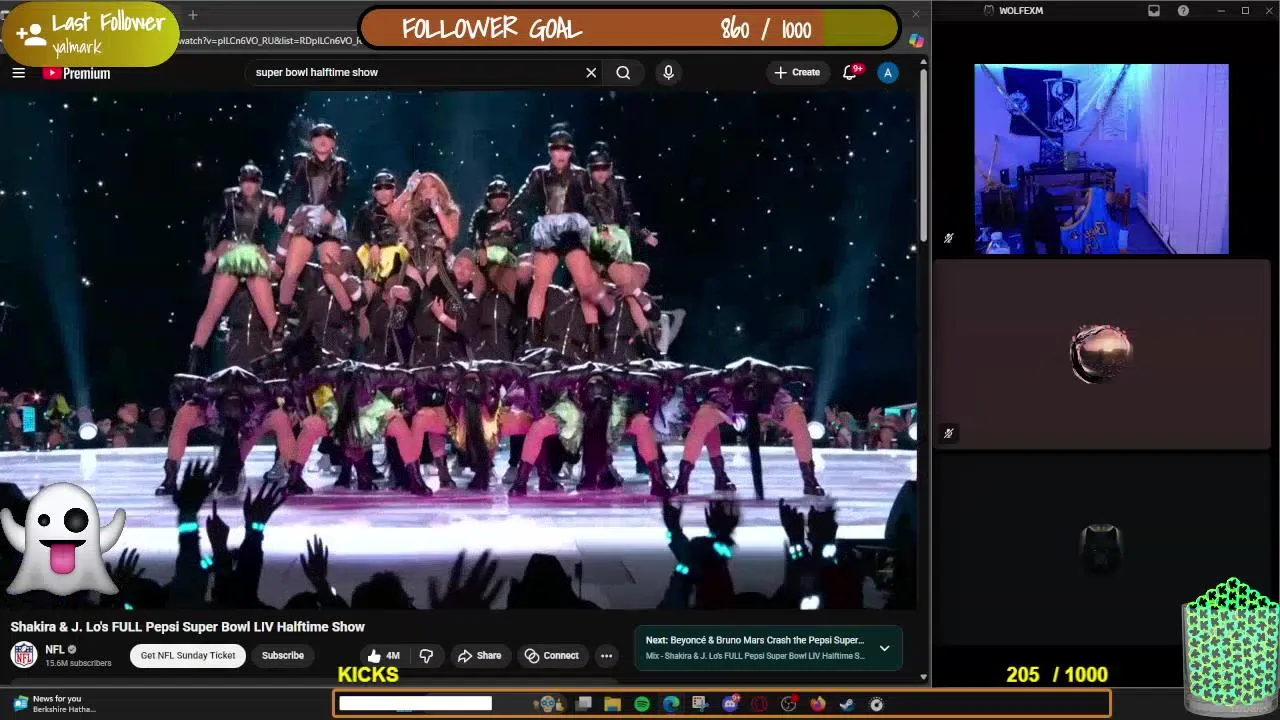Click the magnifier search button
Image resolution: width=1280 pixels, height=720 pixels.
pos(623,72)
